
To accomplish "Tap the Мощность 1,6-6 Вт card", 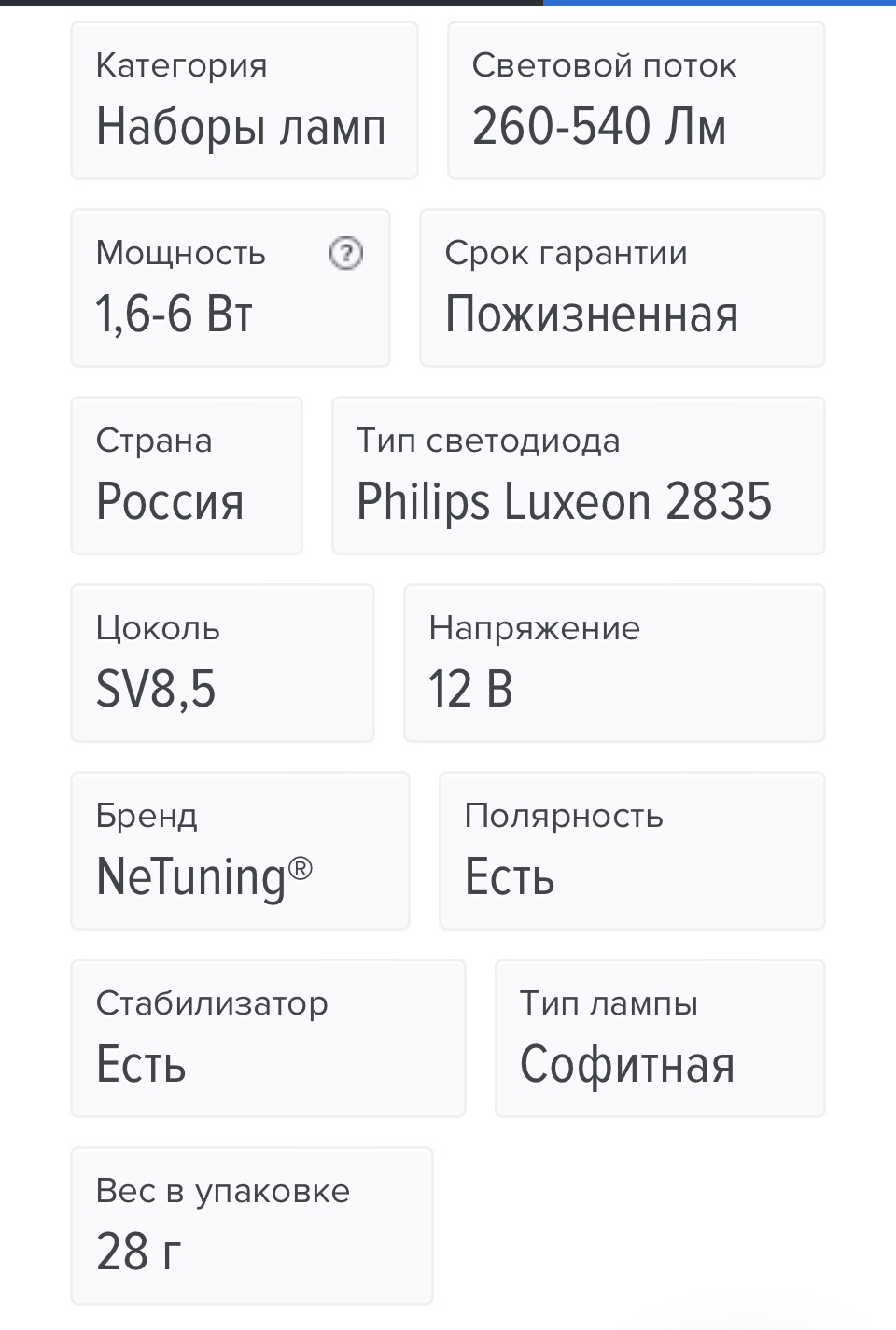I will pos(231,288).
